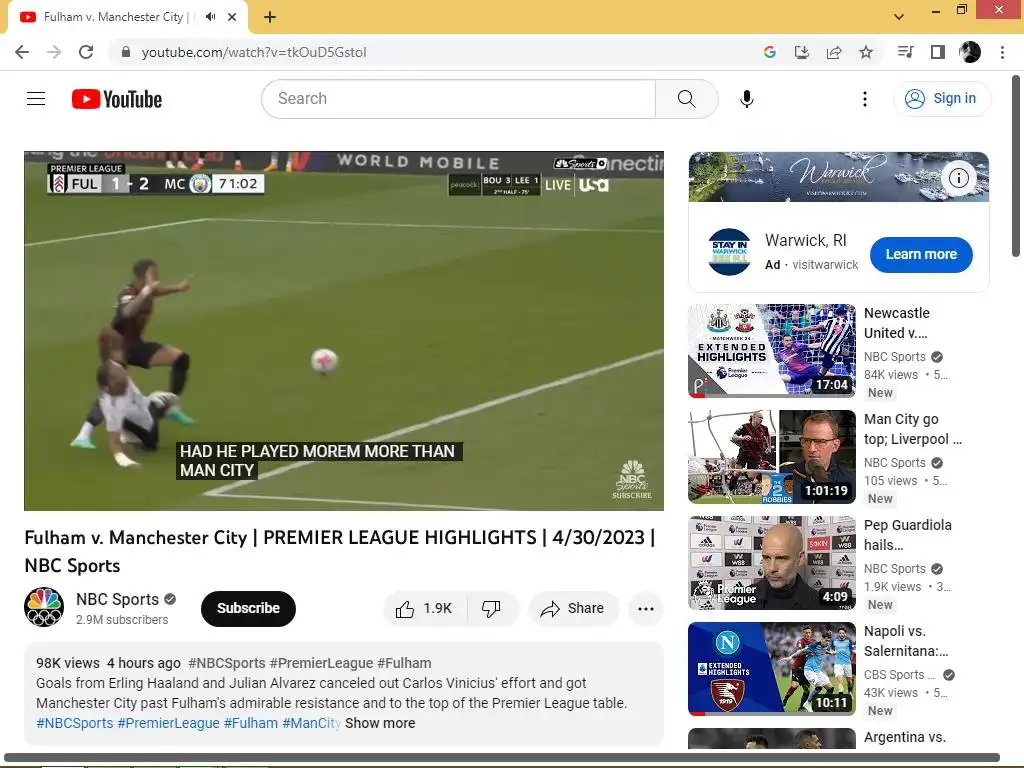
Task: Click the browser address bar URL
Action: [254, 52]
